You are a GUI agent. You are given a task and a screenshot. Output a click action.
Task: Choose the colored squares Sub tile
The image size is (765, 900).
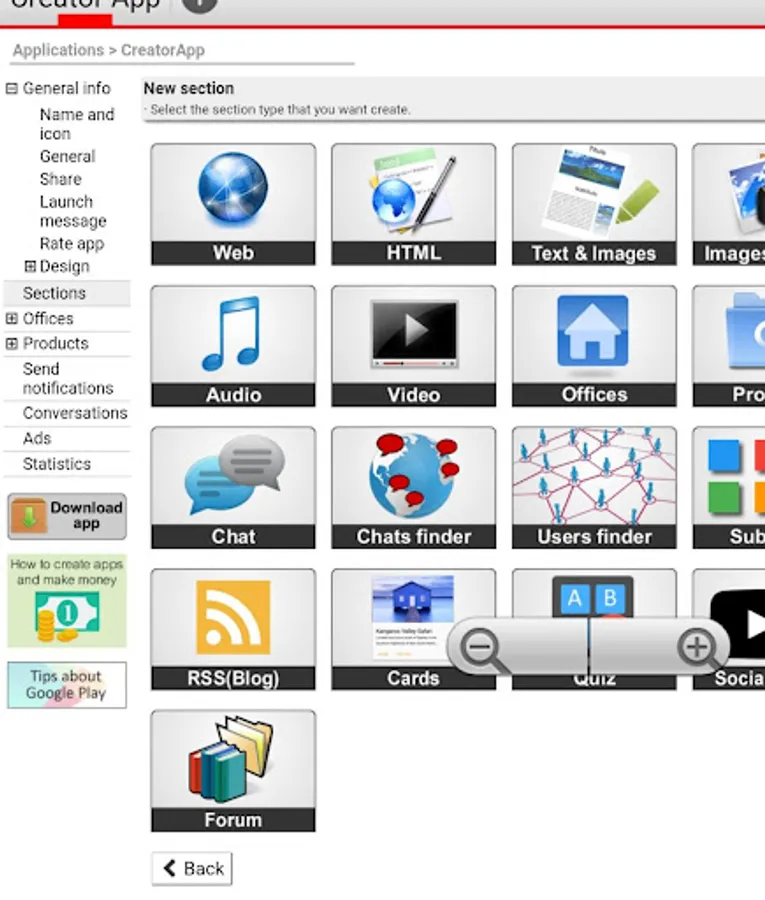pos(729,488)
